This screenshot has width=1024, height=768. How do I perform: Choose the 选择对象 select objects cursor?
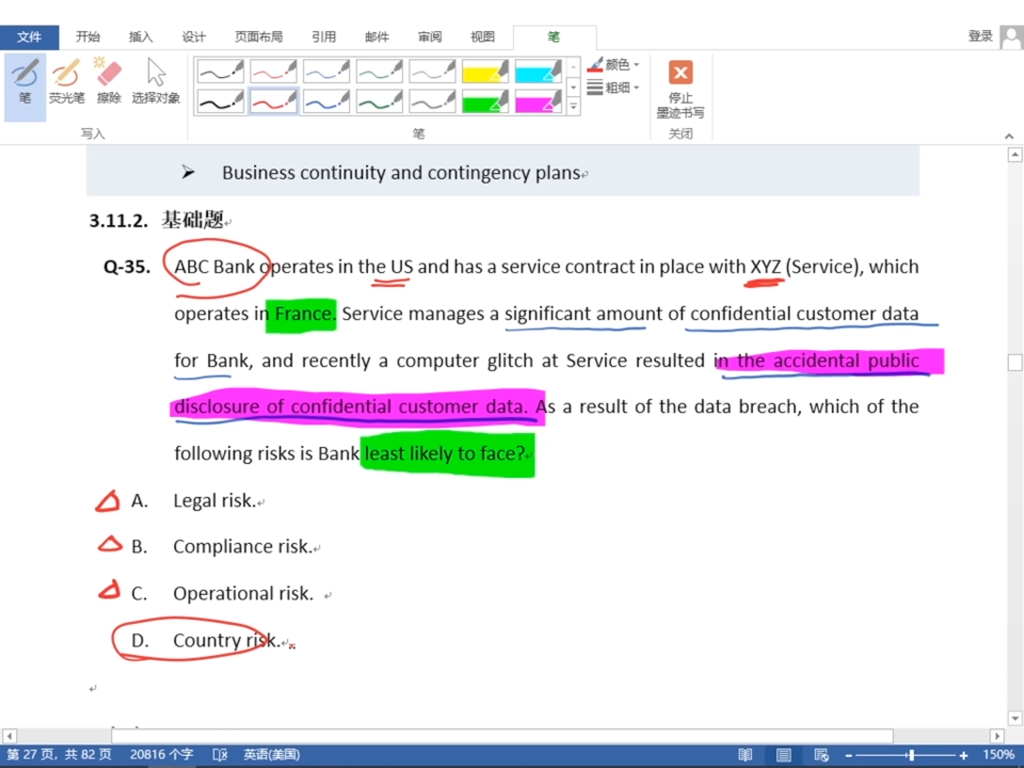click(x=156, y=83)
